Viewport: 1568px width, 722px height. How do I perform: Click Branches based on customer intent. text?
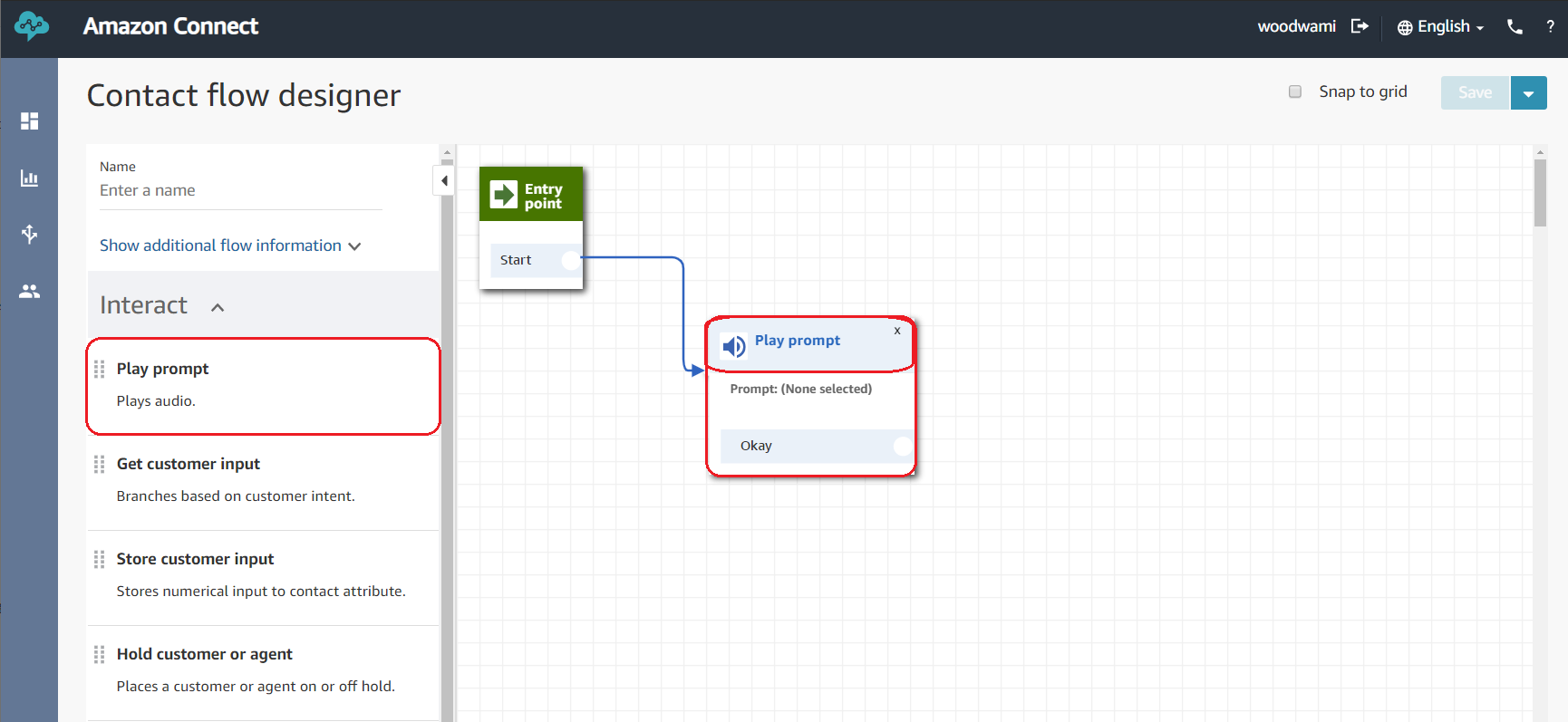click(x=236, y=496)
